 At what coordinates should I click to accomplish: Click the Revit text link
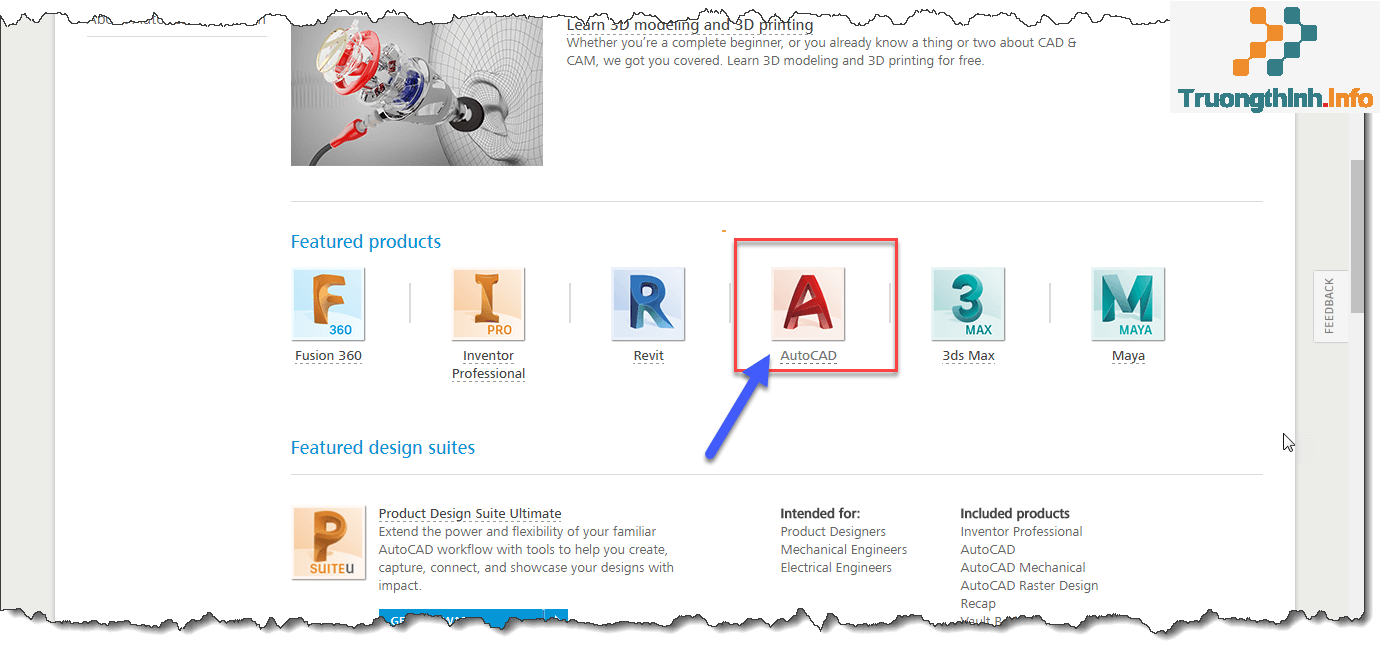click(648, 356)
